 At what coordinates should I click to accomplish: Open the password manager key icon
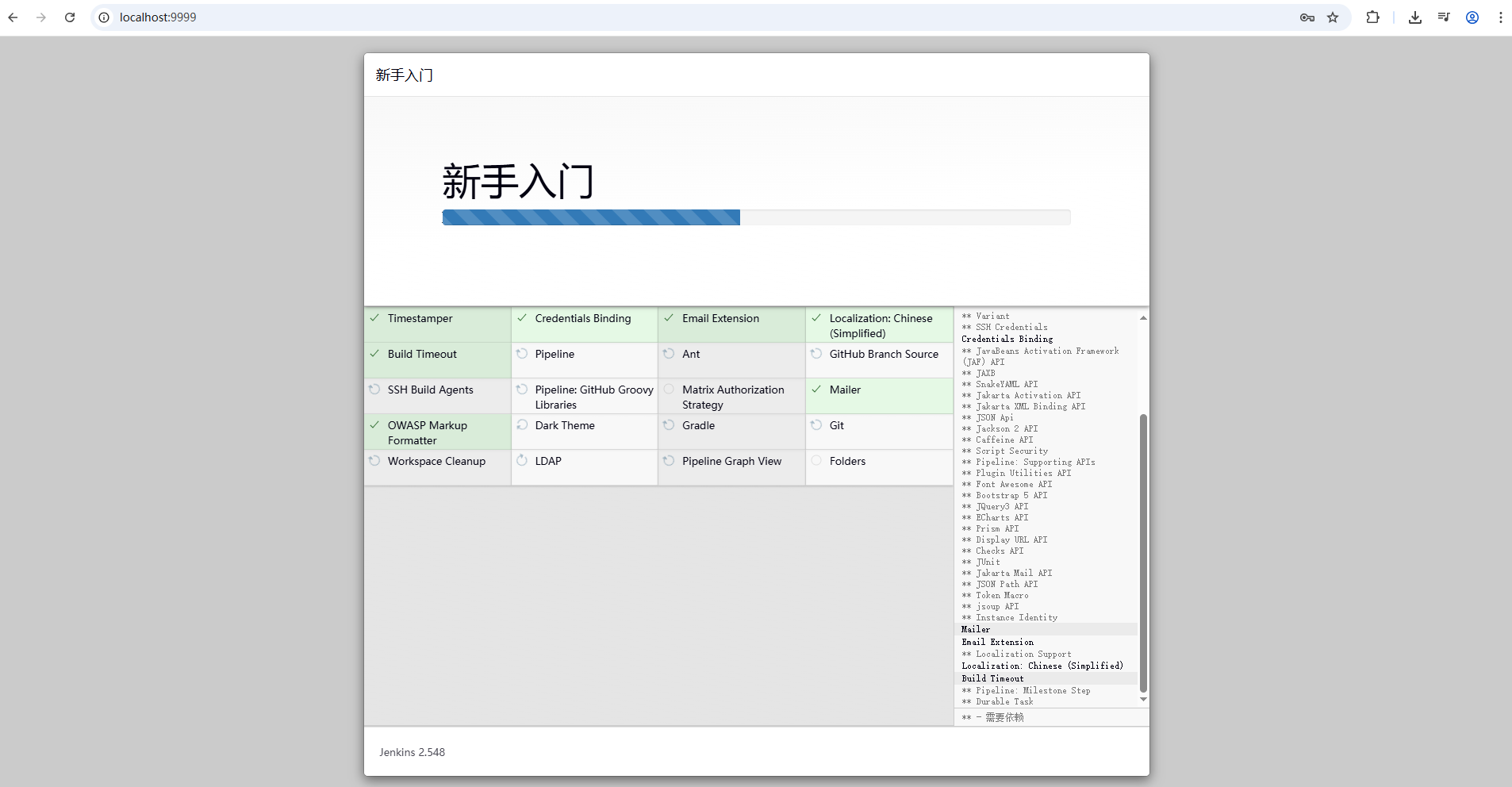[1307, 17]
